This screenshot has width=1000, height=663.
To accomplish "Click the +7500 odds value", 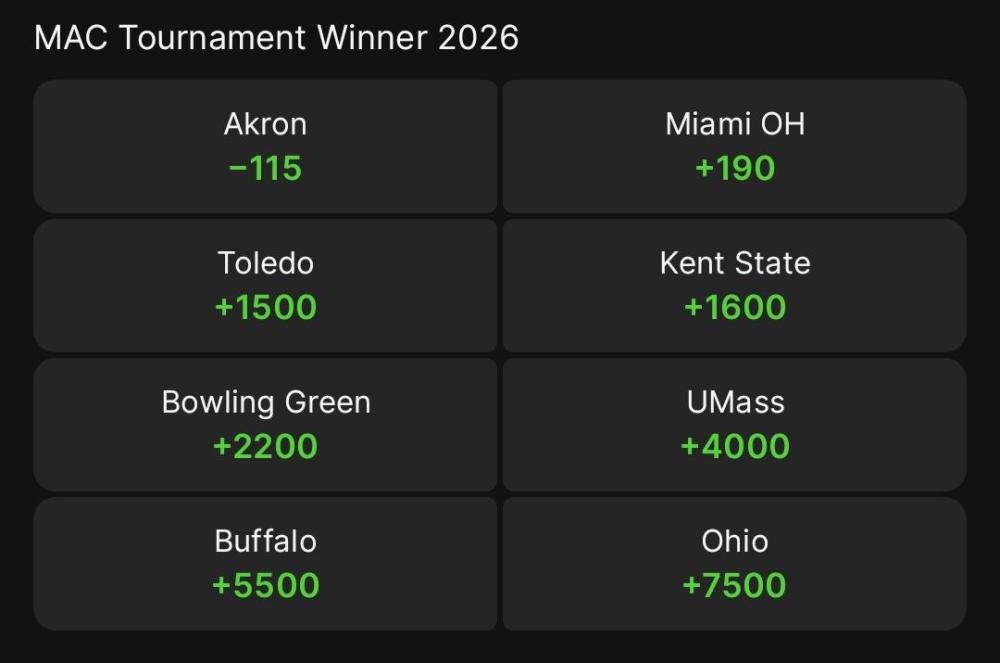I will 735,585.
